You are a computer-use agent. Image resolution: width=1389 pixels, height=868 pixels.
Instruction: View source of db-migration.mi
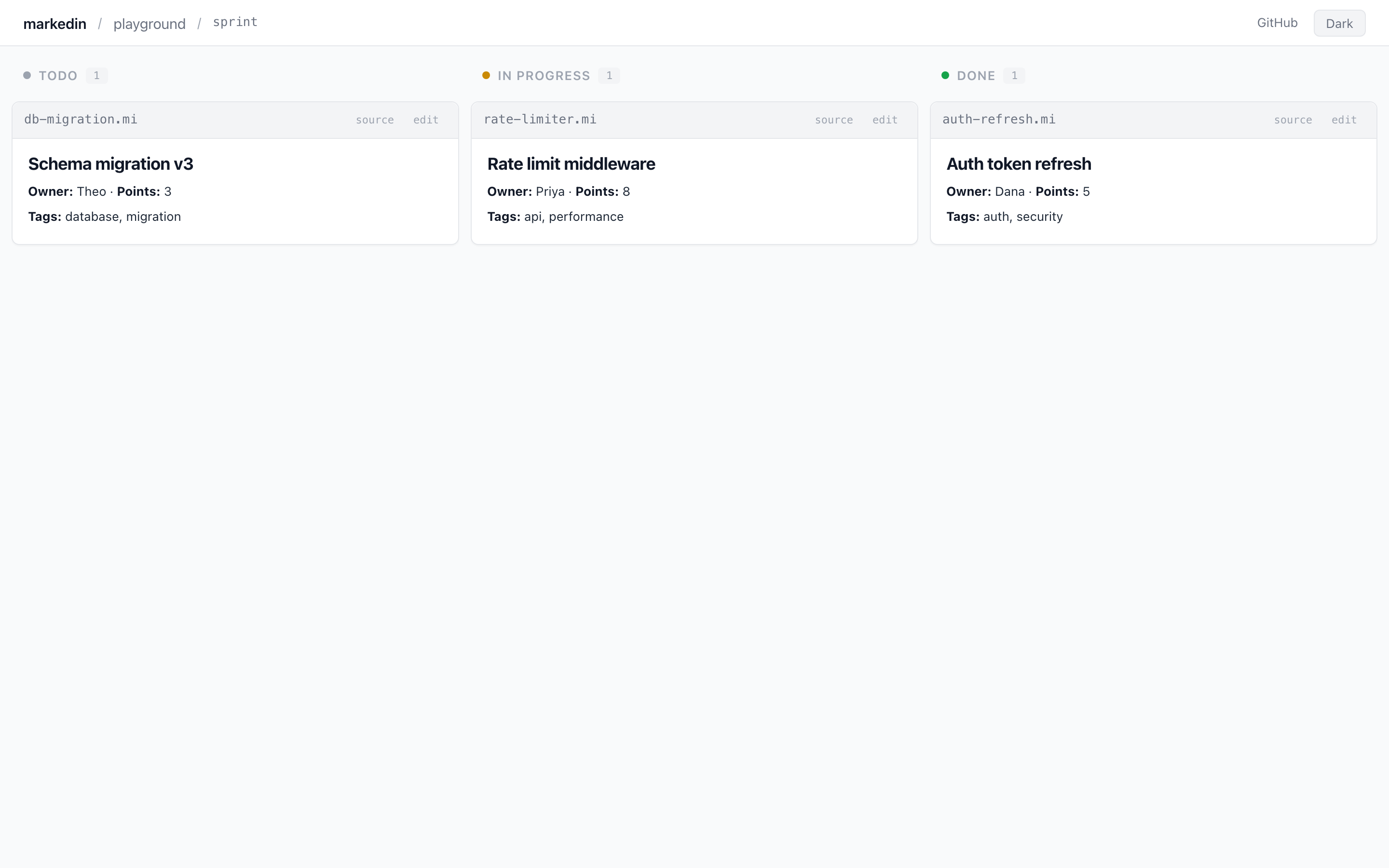[x=375, y=120]
